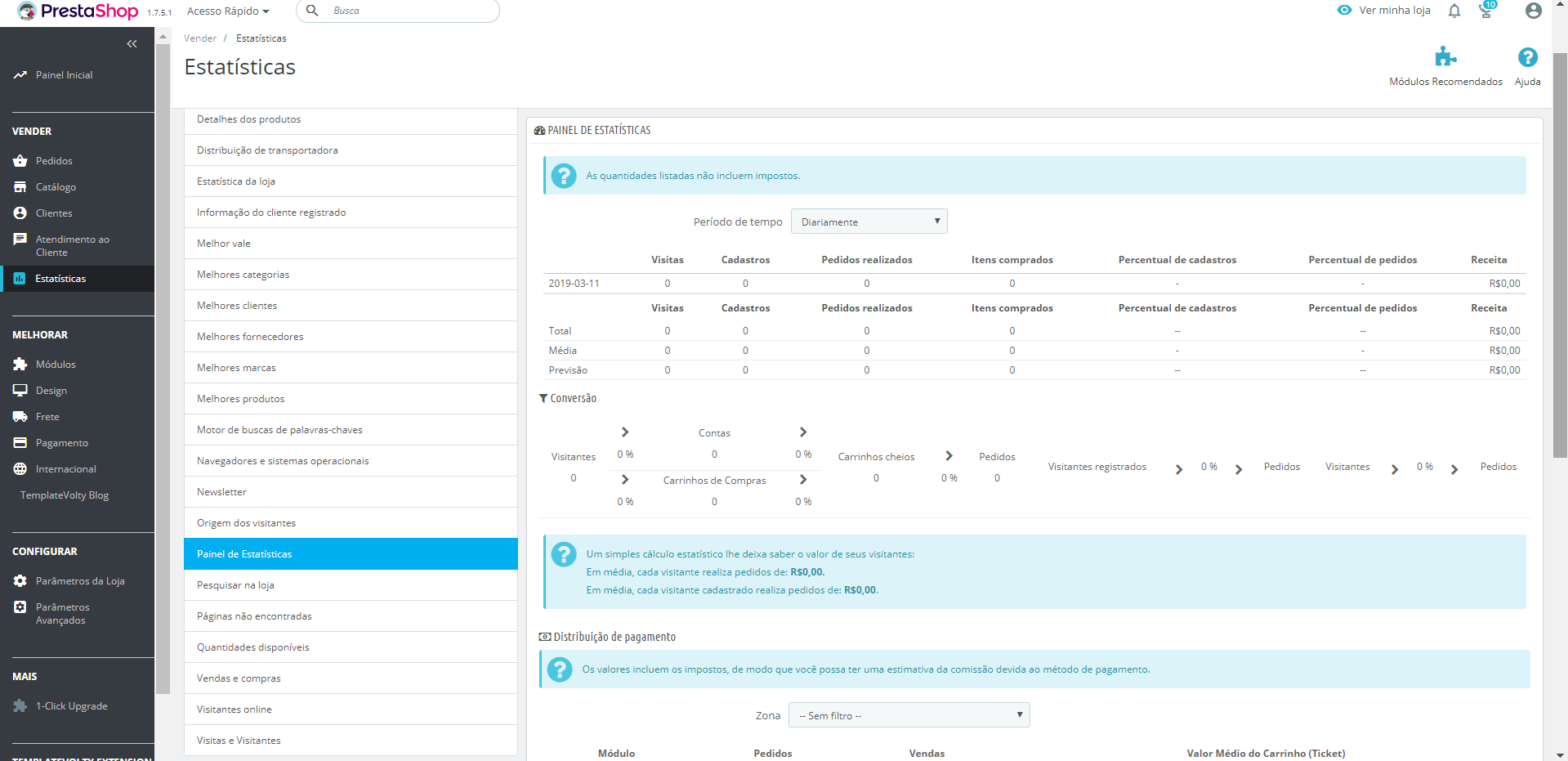
Task: Click the eye icon beside Ver minha loja
Action: point(1344,11)
